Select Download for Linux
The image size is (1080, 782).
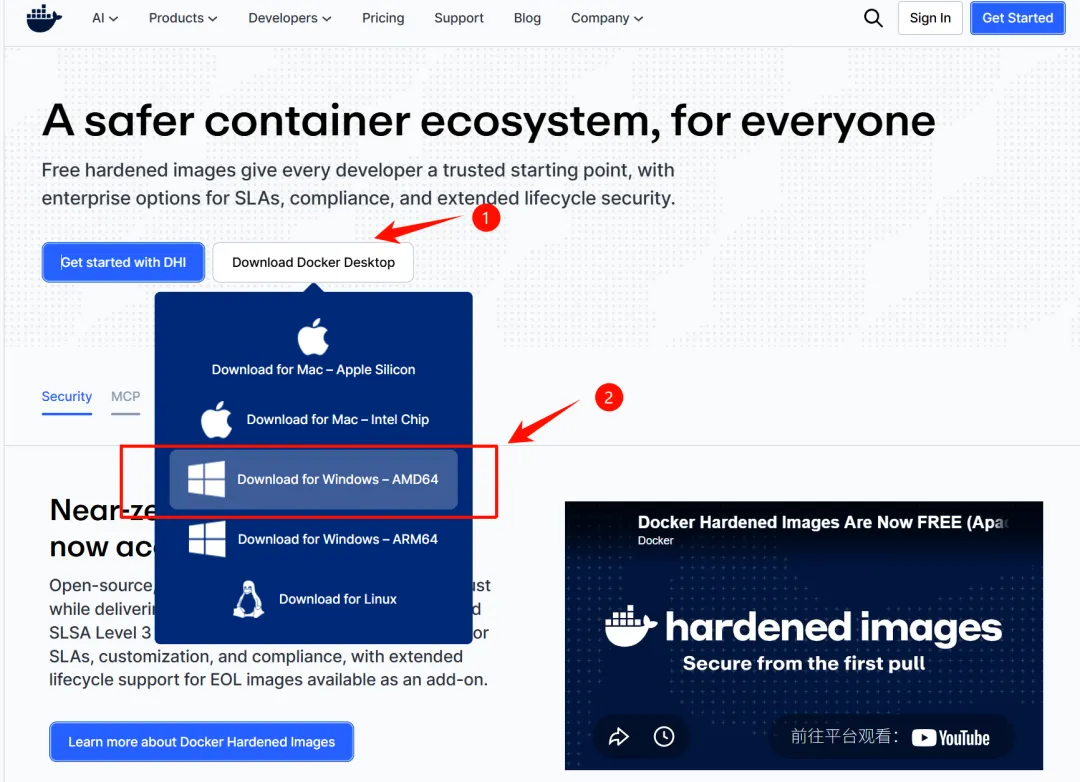[x=313, y=599]
